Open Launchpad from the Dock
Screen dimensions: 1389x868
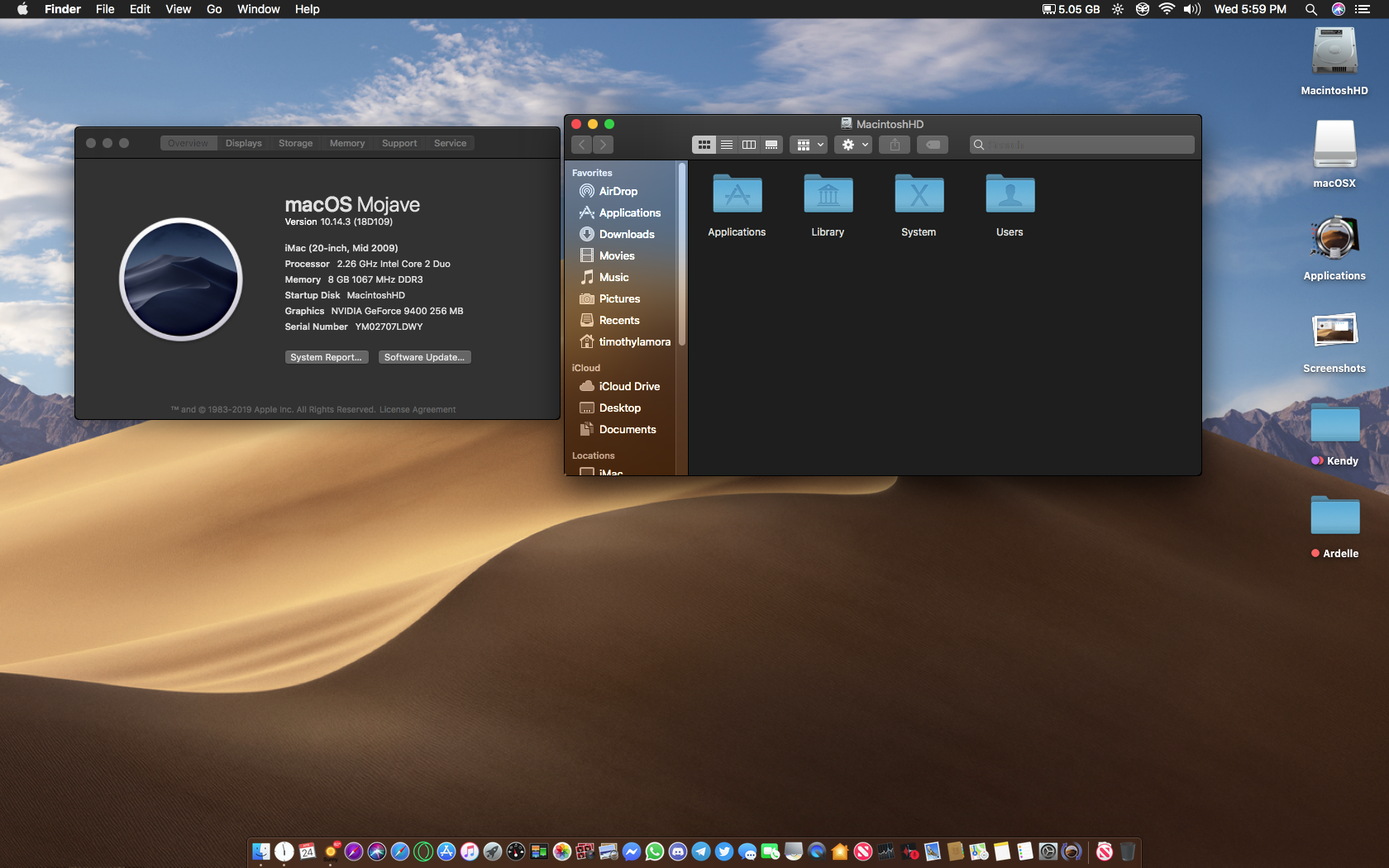493,851
